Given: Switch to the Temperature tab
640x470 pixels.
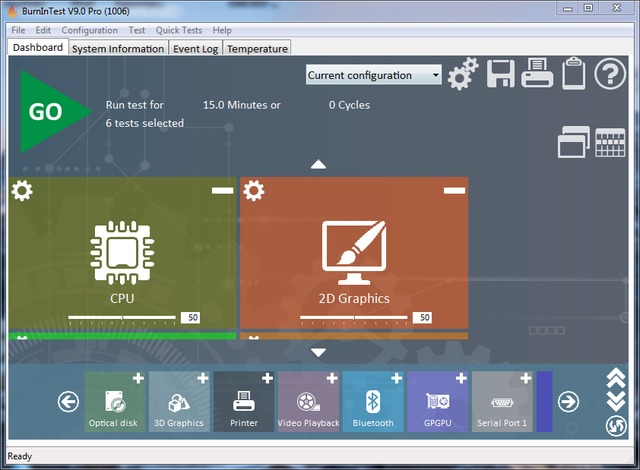Looking at the screenshot, I should pyautogui.click(x=257, y=48).
